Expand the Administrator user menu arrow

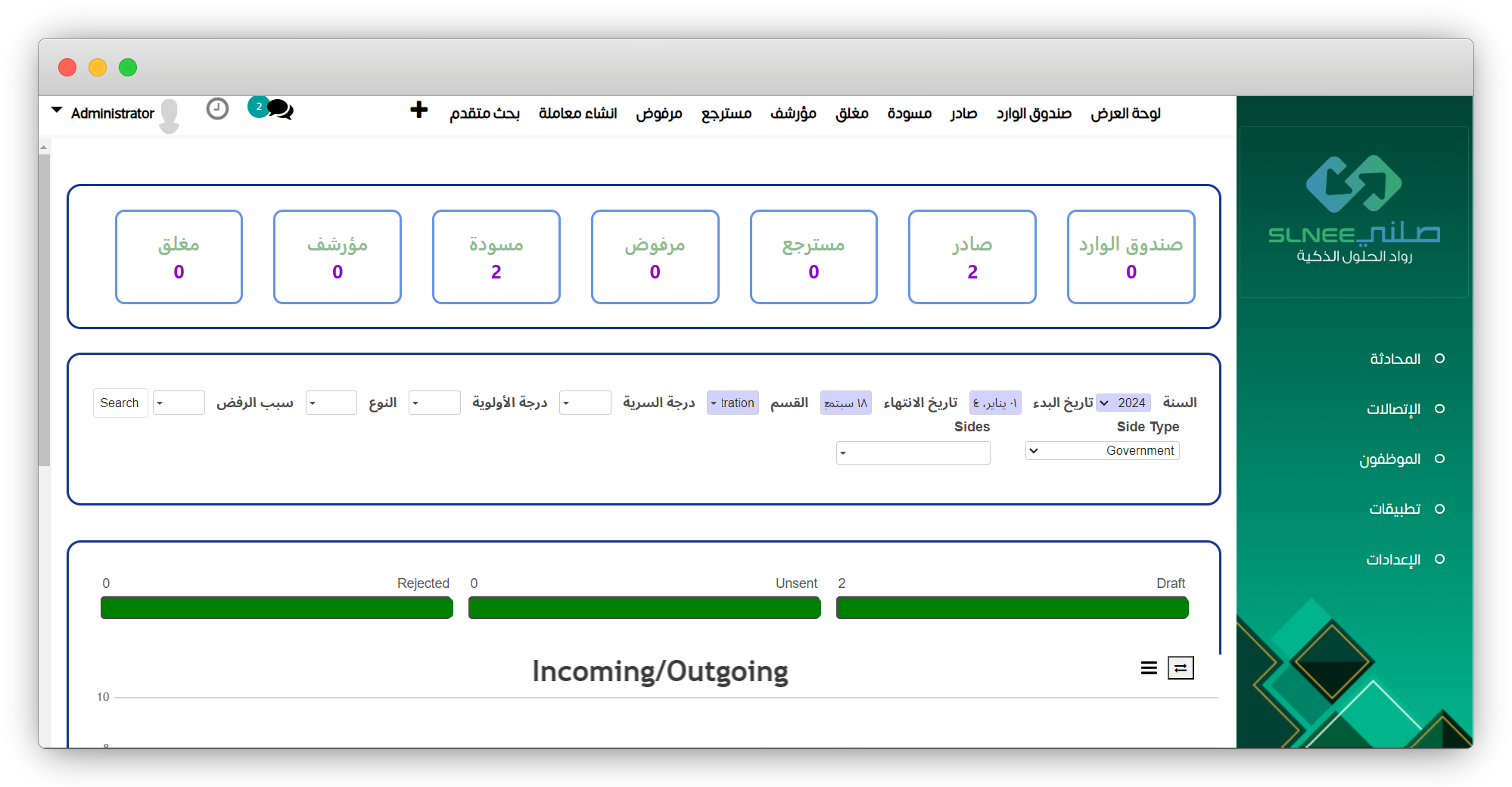pyautogui.click(x=57, y=110)
